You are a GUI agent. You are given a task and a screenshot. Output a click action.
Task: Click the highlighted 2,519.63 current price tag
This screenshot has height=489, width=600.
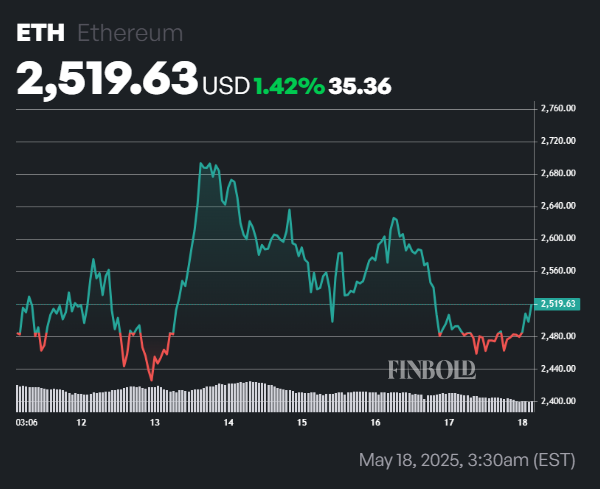(558, 304)
